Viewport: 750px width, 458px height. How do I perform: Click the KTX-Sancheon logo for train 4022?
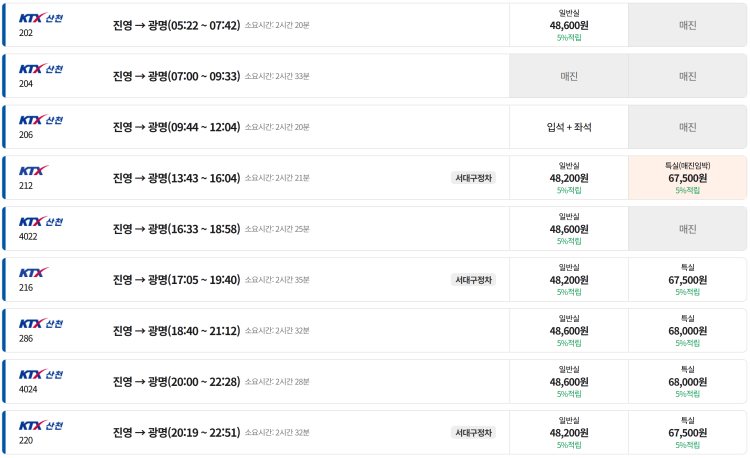coord(41,222)
